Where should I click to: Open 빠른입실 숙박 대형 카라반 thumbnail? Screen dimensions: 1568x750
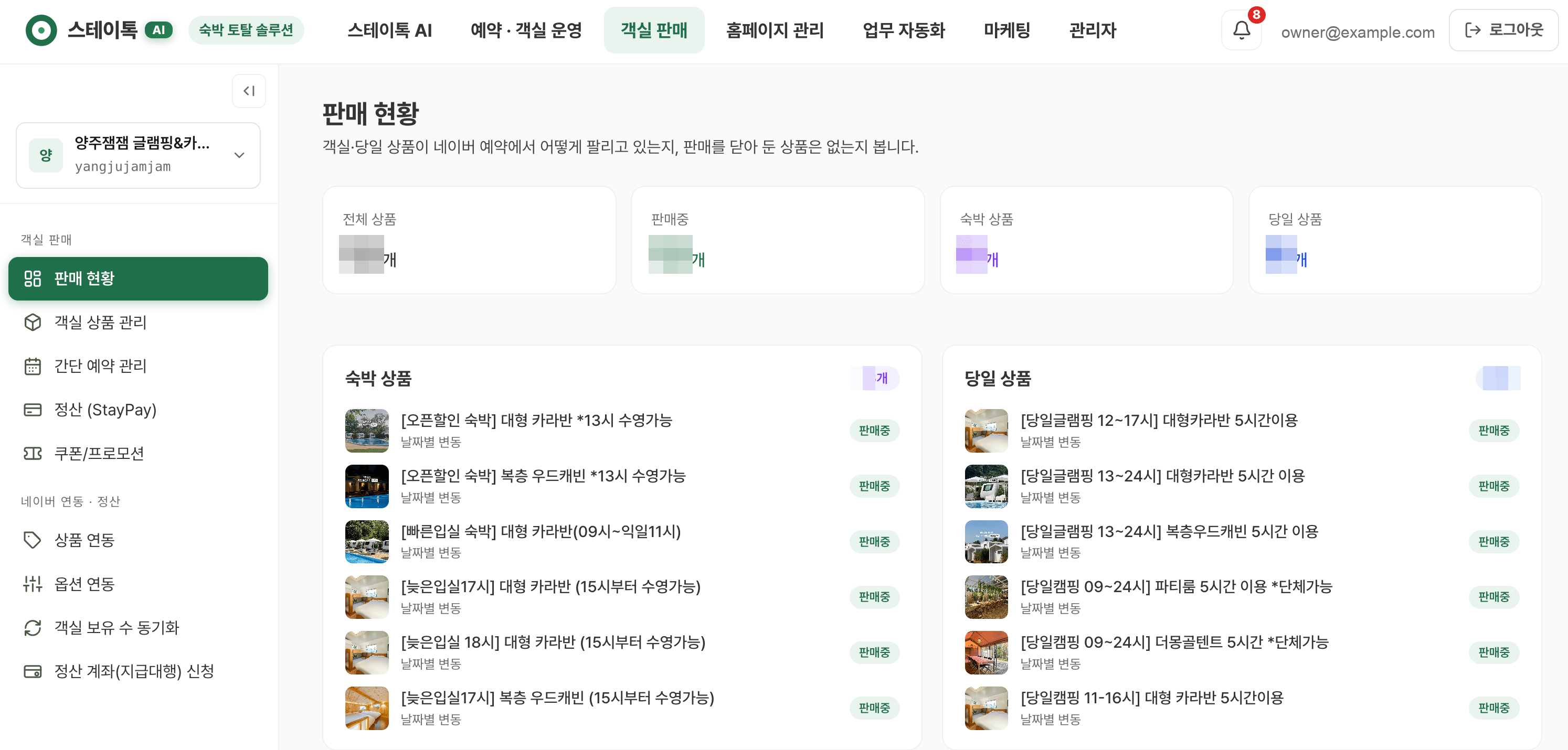click(x=366, y=541)
